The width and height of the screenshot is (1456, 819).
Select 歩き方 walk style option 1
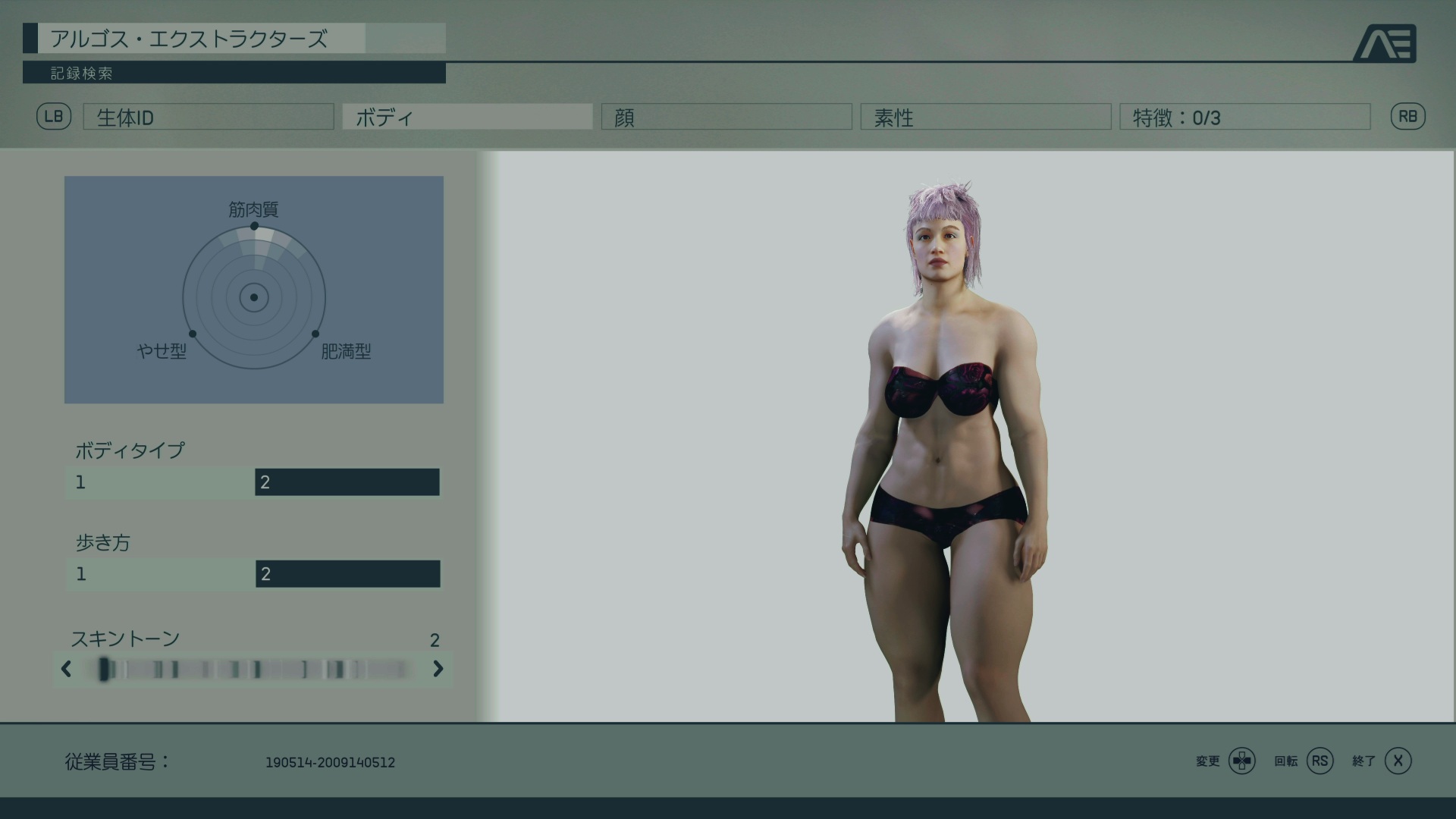click(x=161, y=574)
